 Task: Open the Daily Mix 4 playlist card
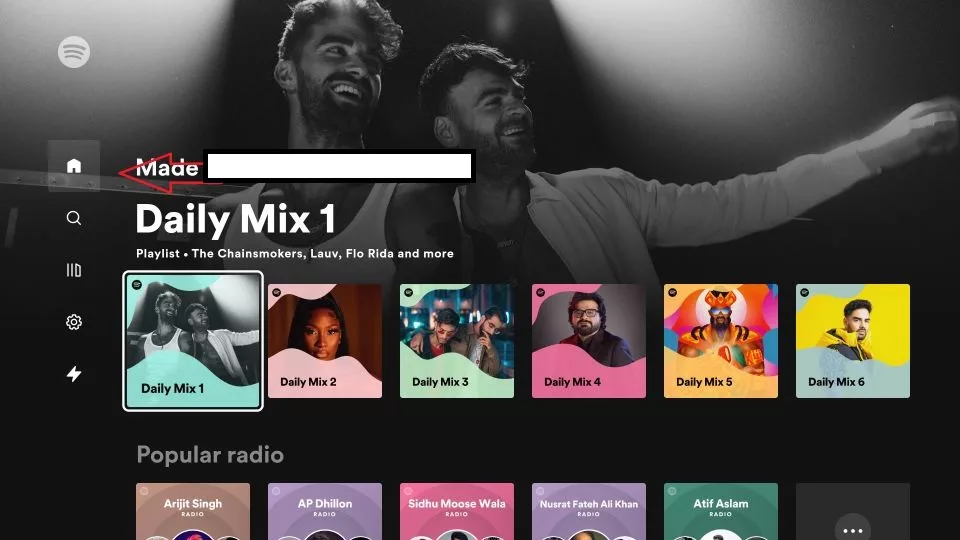click(589, 341)
